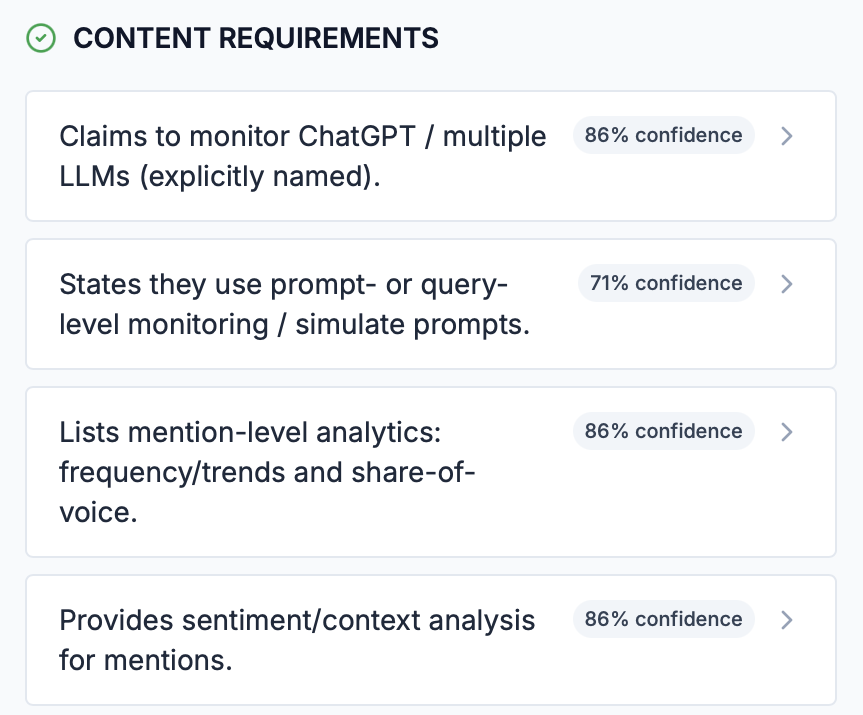Click the "for mentions." text line
863x715 pixels.
[146, 661]
